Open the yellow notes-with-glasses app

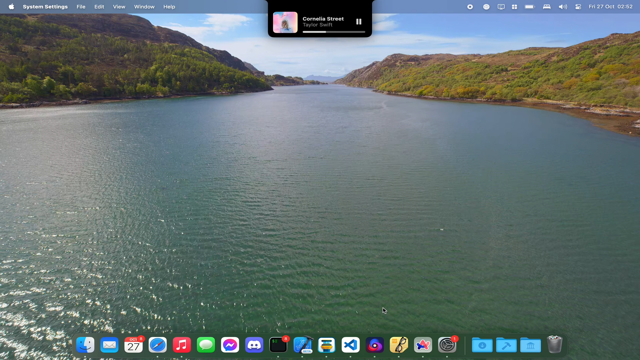[399, 345]
